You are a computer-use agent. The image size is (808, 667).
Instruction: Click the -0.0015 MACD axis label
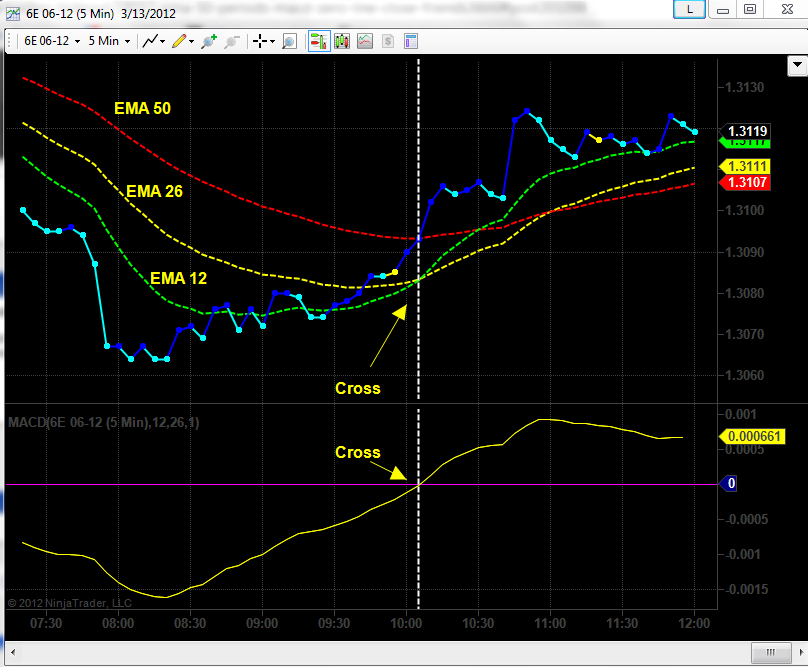click(x=746, y=589)
